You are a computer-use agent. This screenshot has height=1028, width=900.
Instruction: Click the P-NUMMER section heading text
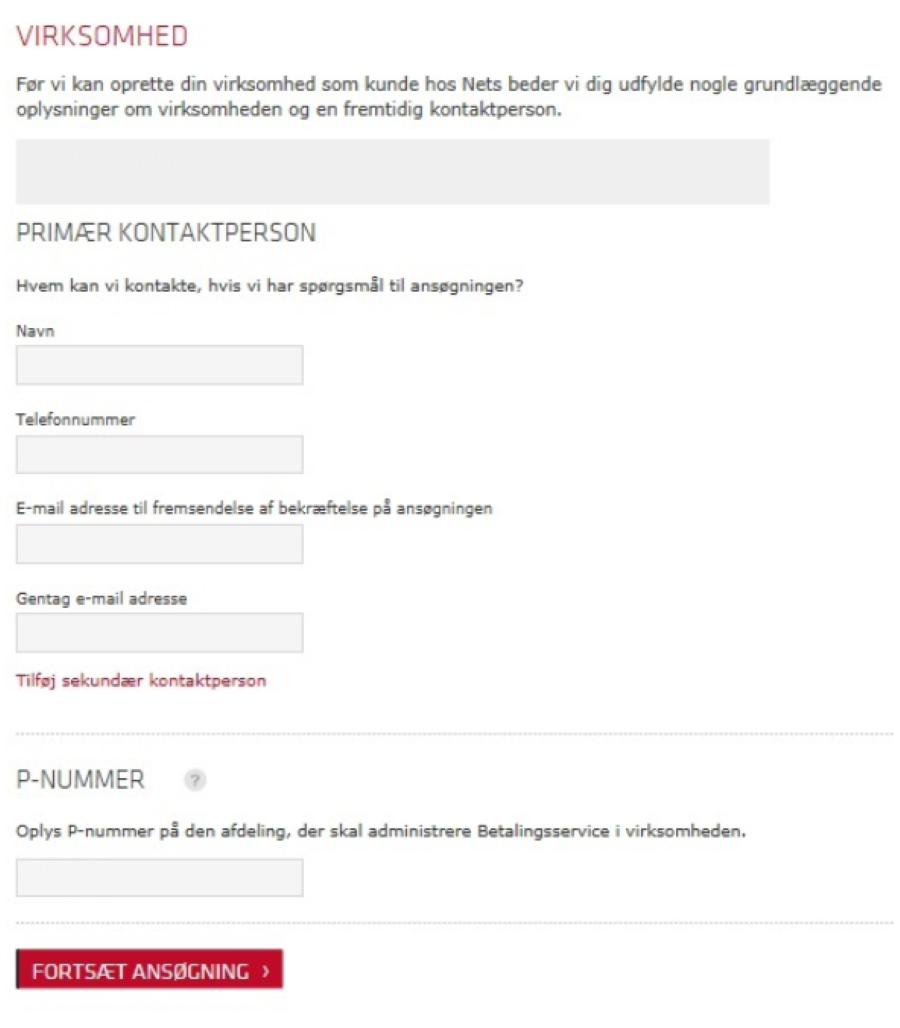tap(81, 780)
